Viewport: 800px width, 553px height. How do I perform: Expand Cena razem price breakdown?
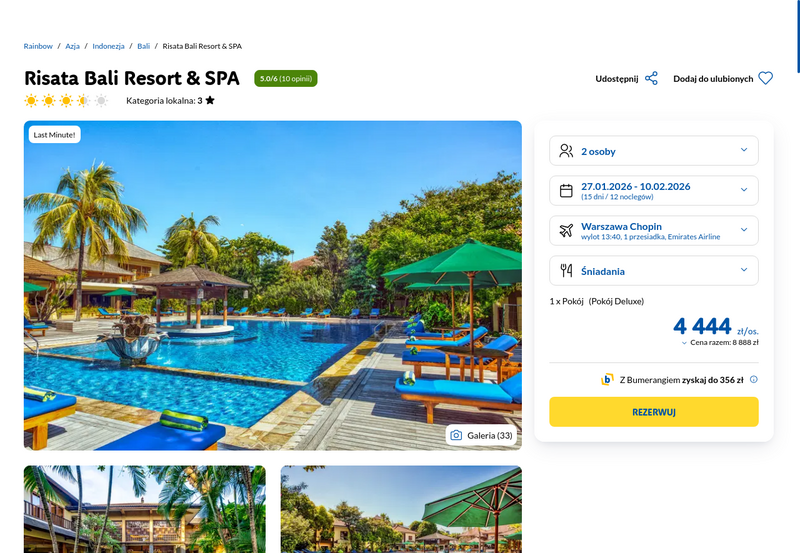tap(720, 343)
